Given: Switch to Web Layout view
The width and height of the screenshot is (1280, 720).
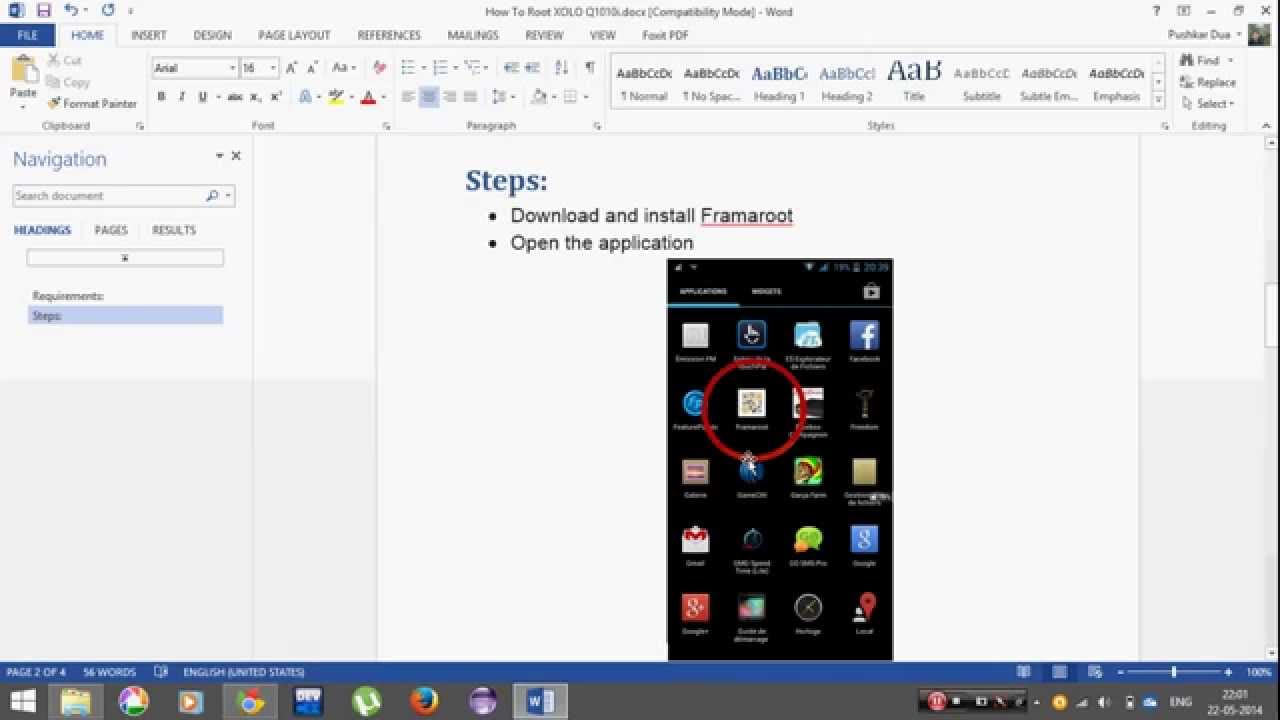Looking at the screenshot, I should (x=1096, y=672).
